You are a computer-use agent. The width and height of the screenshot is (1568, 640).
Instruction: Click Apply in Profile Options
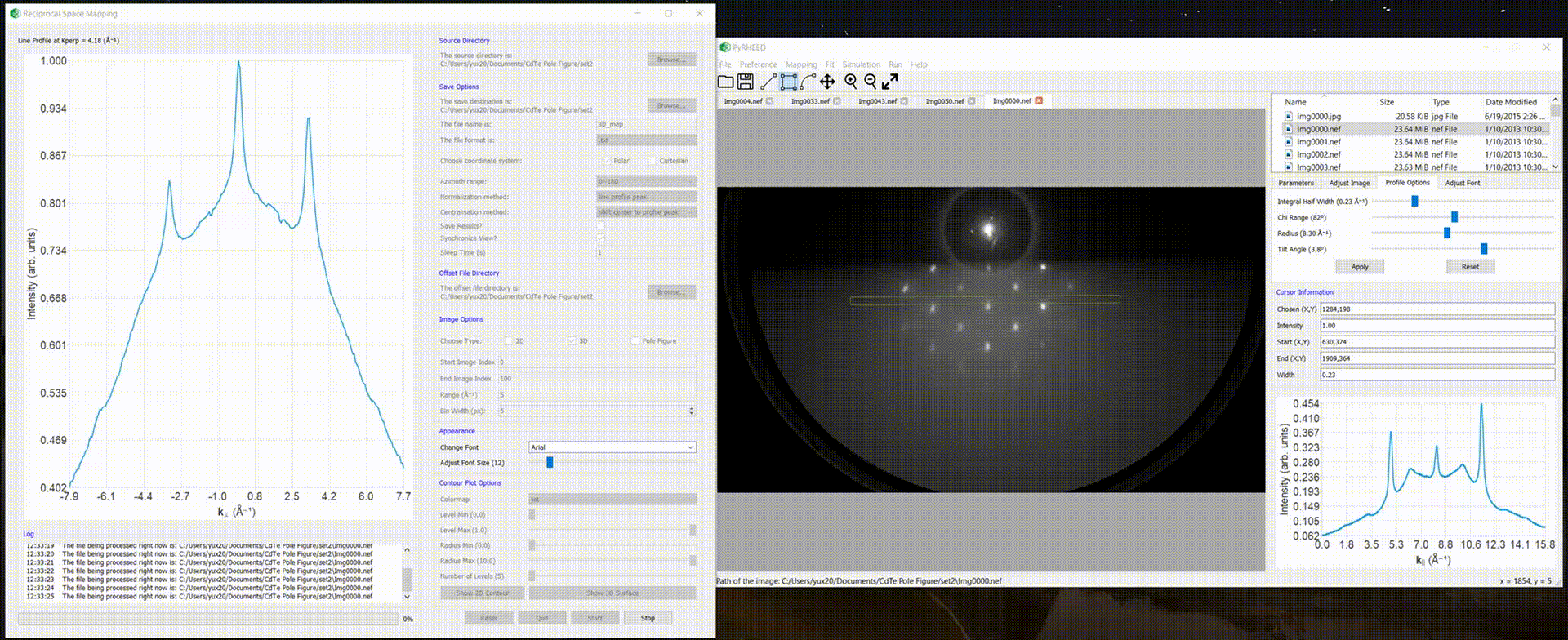tap(1360, 267)
